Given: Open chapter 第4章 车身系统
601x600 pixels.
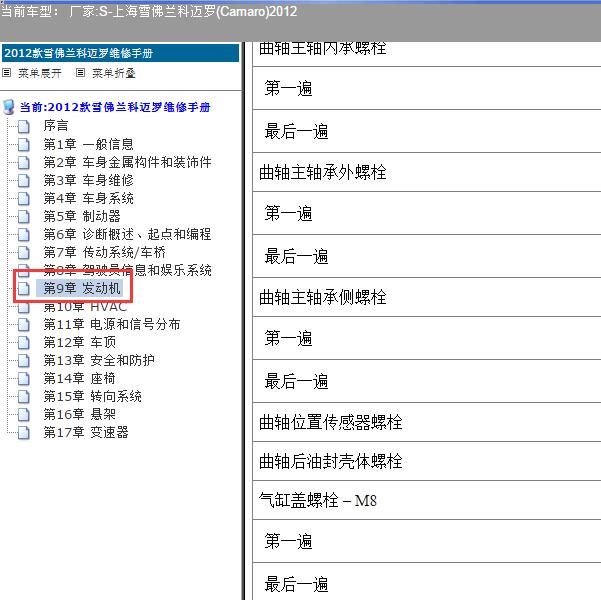Looking at the screenshot, I should pyautogui.click(x=88, y=199).
